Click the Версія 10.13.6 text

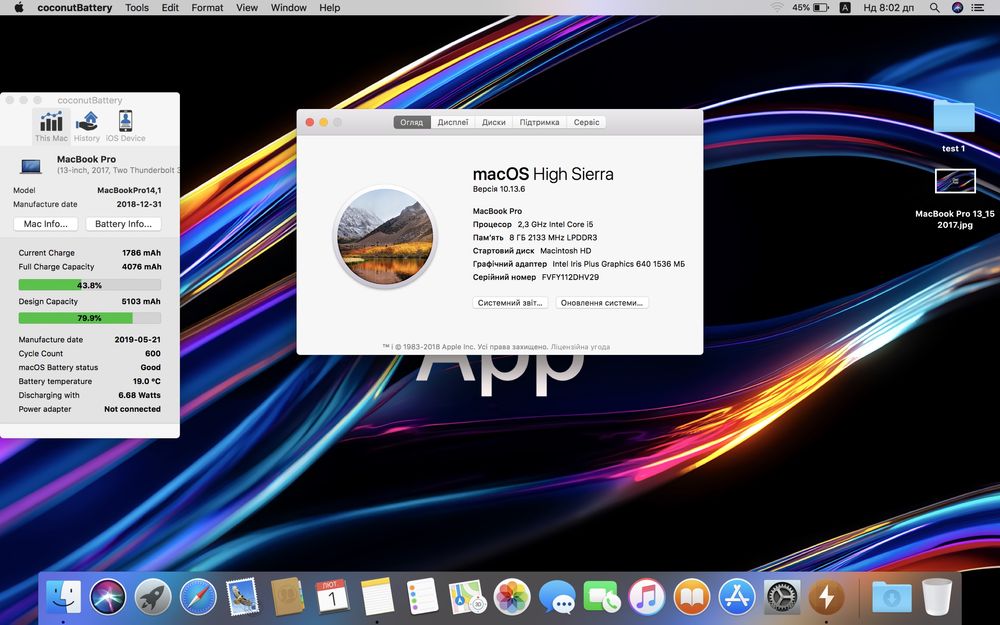pyautogui.click(x=499, y=189)
